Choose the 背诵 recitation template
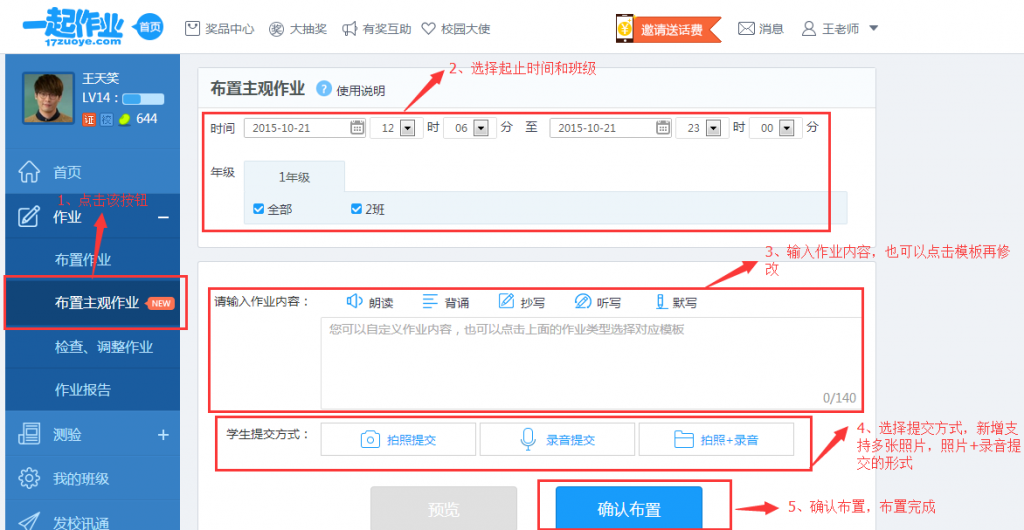1024x530 pixels. [x=446, y=302]
